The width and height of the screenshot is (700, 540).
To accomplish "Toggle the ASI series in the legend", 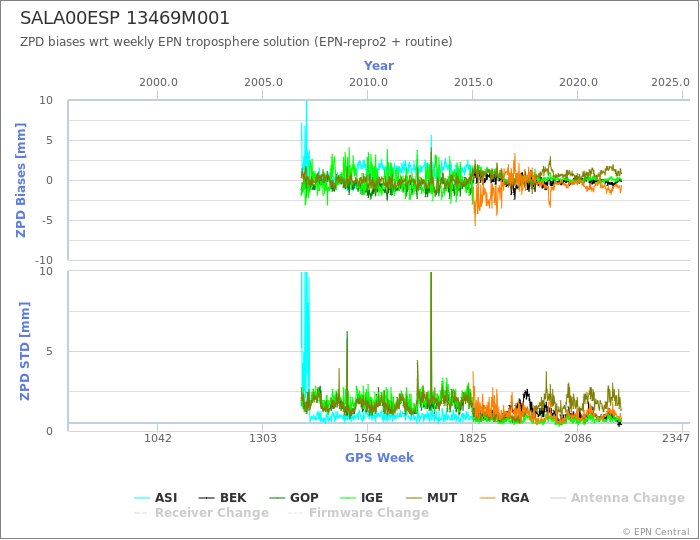I will pos(156,498).
